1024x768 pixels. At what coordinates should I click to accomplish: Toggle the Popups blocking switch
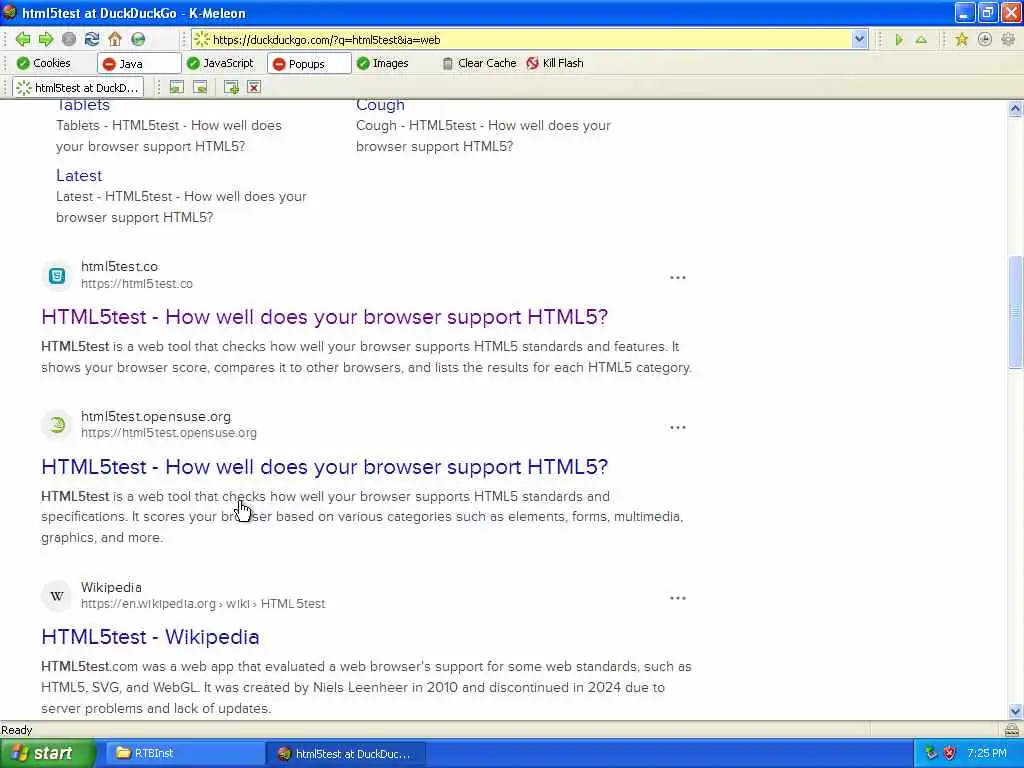click(x=309, y=63)
